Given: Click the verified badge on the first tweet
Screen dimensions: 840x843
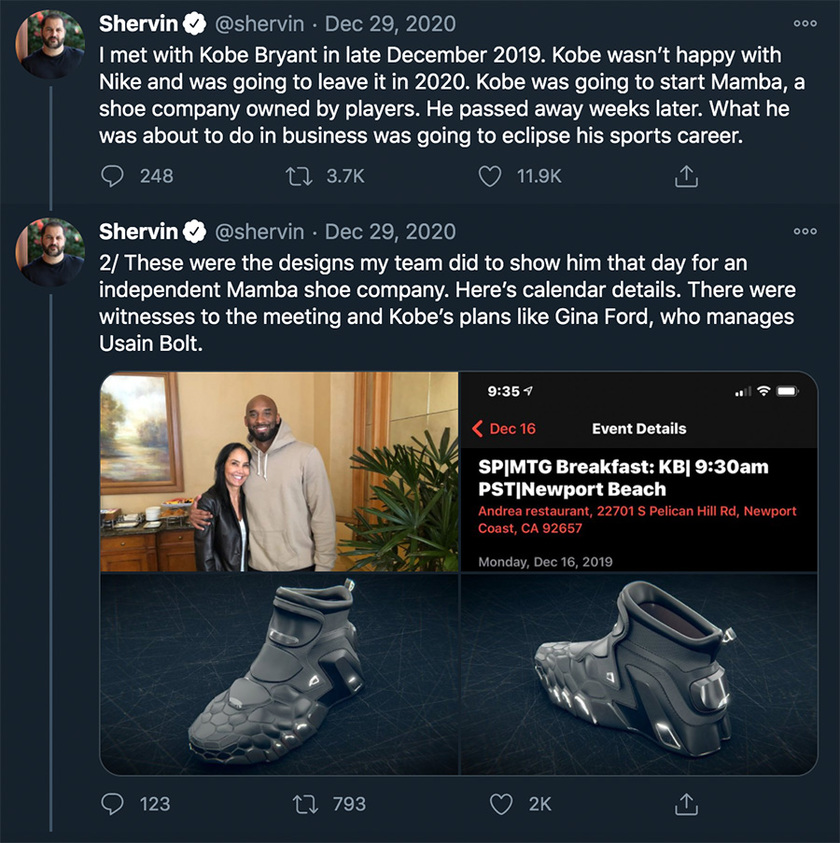Looking at the screenshot, I should click(193, 23).
